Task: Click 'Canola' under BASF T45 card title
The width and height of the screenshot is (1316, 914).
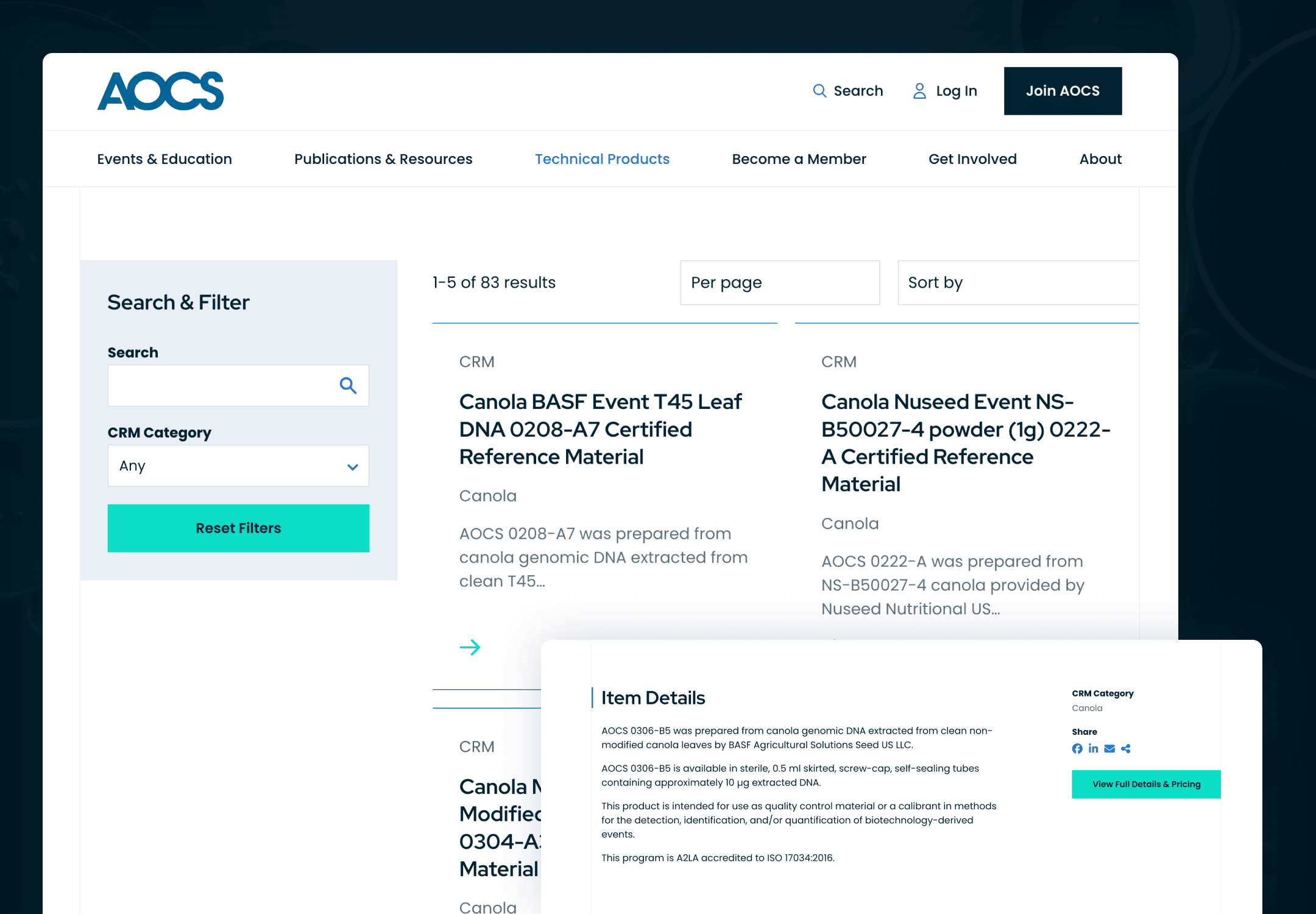Action: tap(487, 496)
